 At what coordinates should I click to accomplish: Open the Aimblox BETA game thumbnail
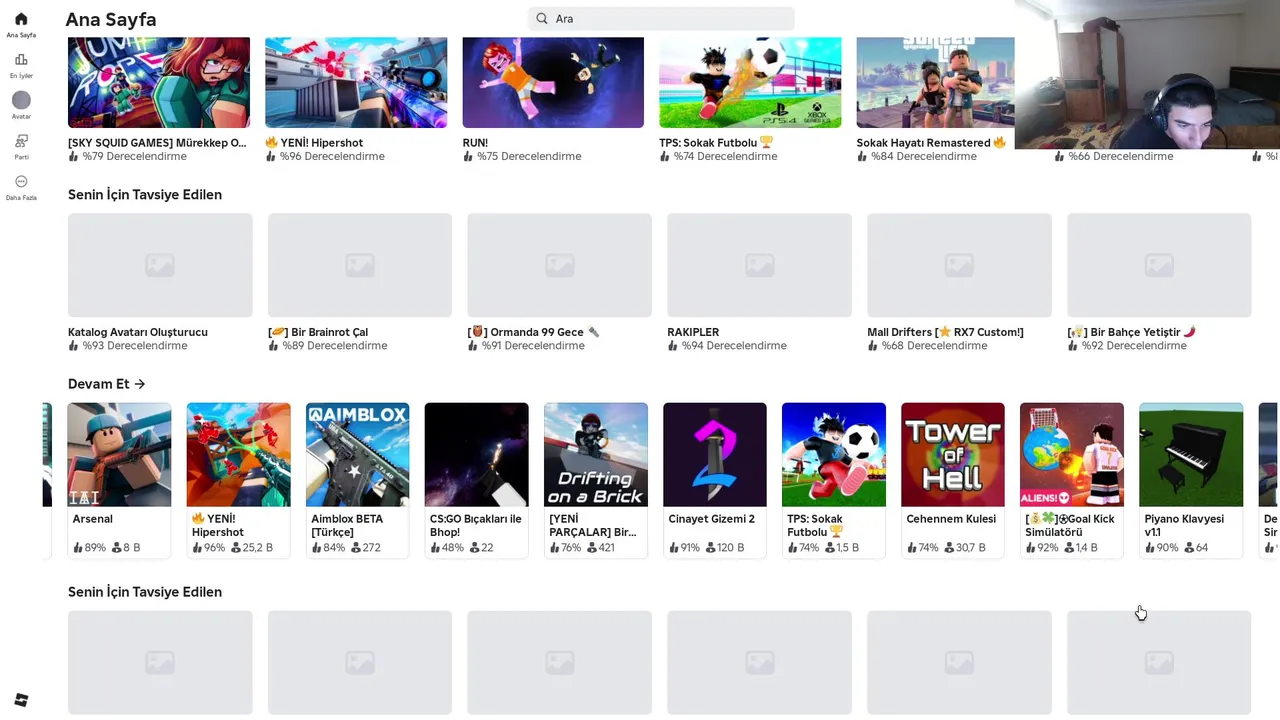(357, 455)
